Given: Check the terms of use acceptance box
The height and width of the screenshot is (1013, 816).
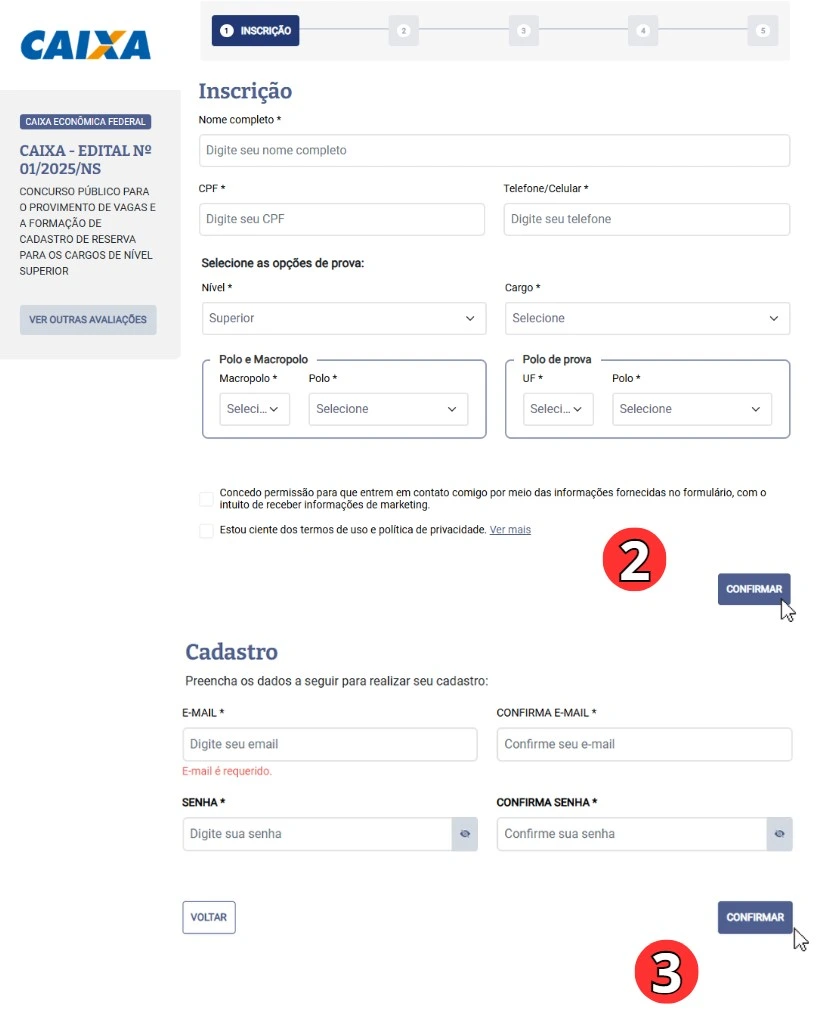Looking at the screenshot, I should tap(206, 531).
